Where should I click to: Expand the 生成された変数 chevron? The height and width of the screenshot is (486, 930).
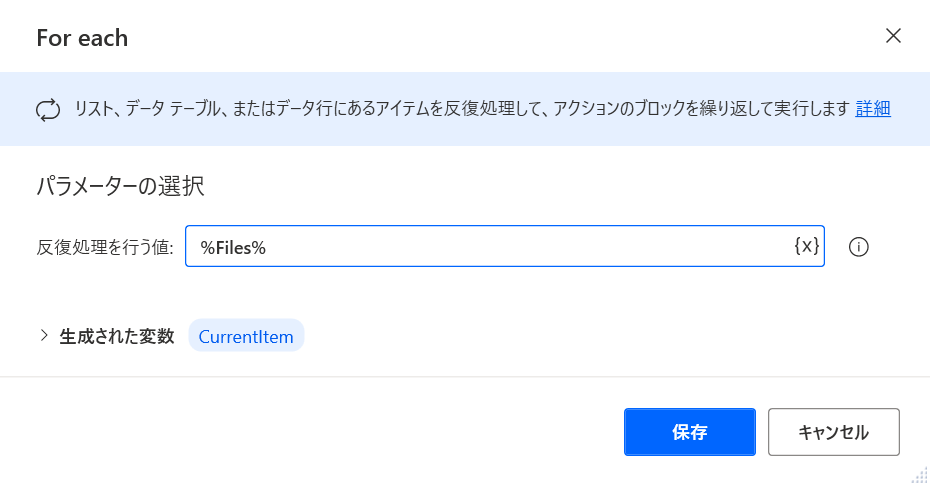pos(44,336)
